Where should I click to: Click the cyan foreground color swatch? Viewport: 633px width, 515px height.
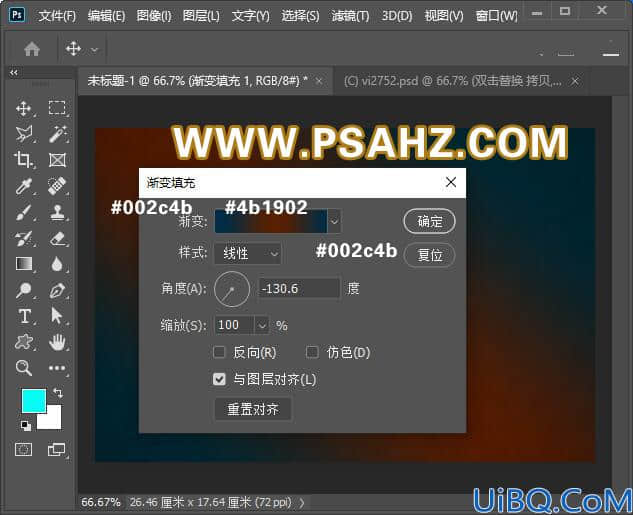(34, 400)
